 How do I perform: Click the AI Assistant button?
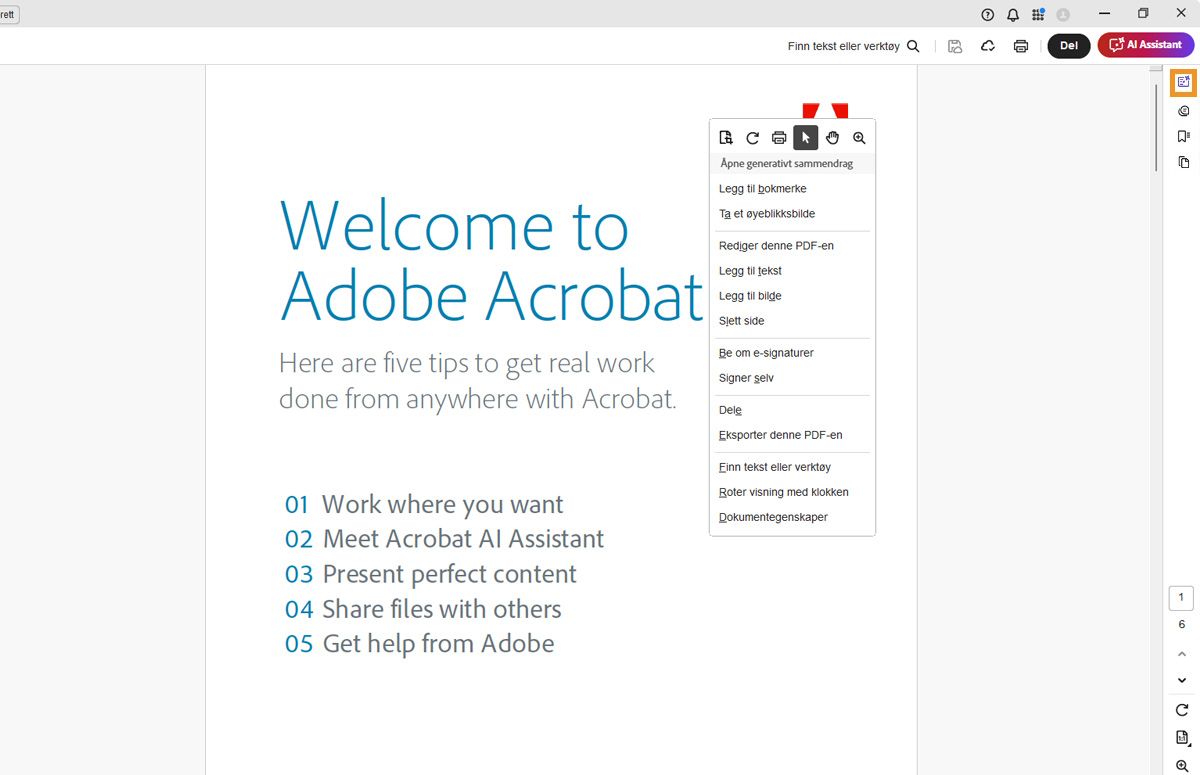tap(1145, 45)
